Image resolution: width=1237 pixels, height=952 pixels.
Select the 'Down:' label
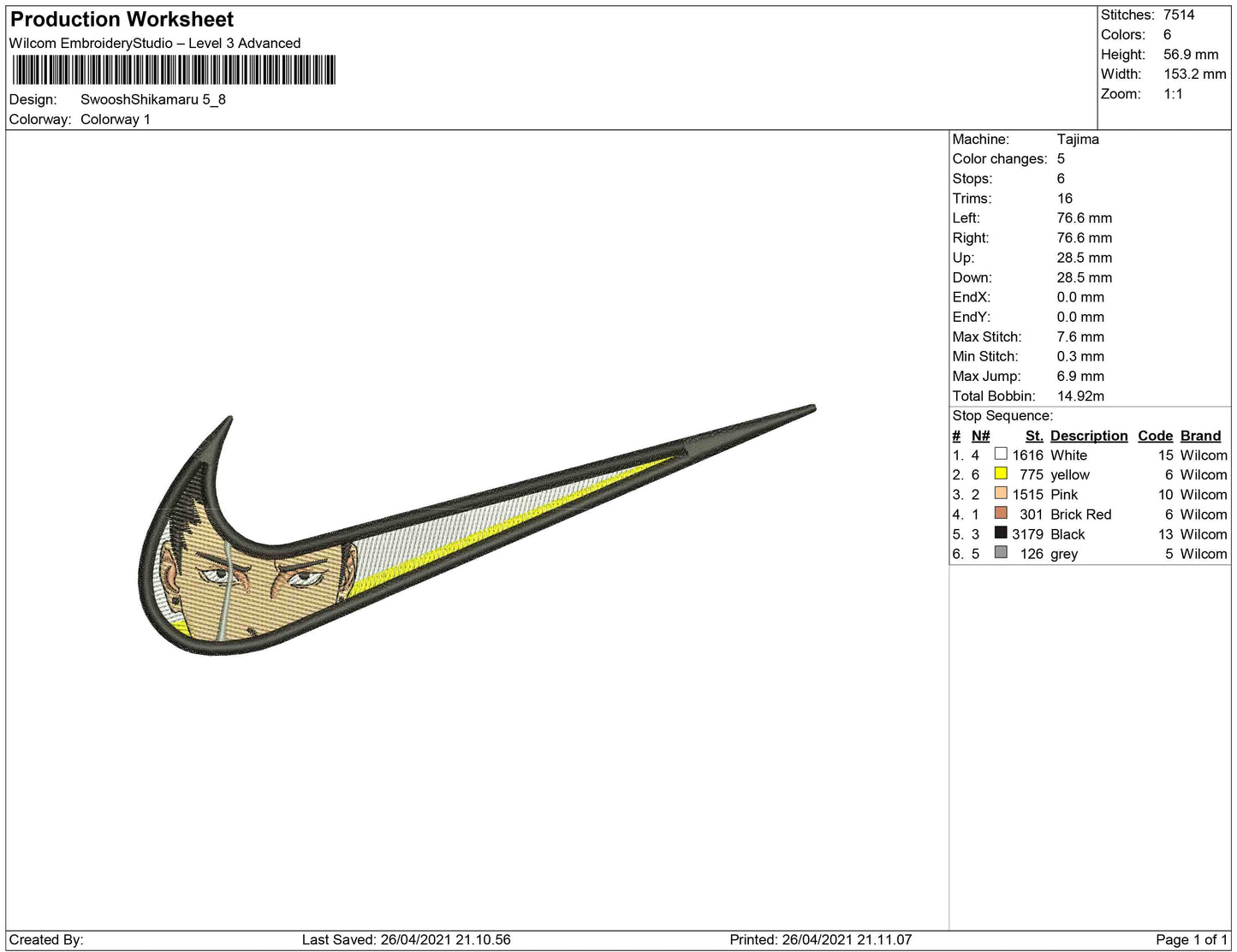pyautogui.click(x=972, y=277)
